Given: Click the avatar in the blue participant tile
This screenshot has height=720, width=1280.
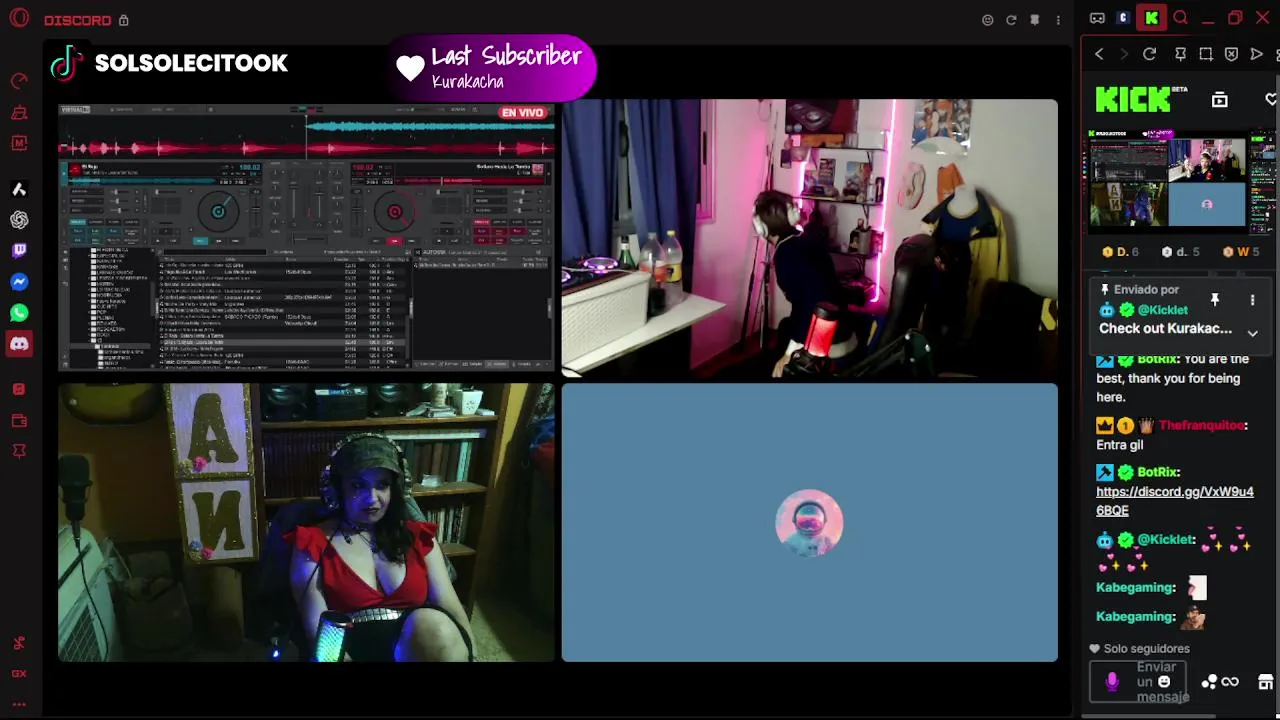Looking at the screenshot, I should 809,522.
